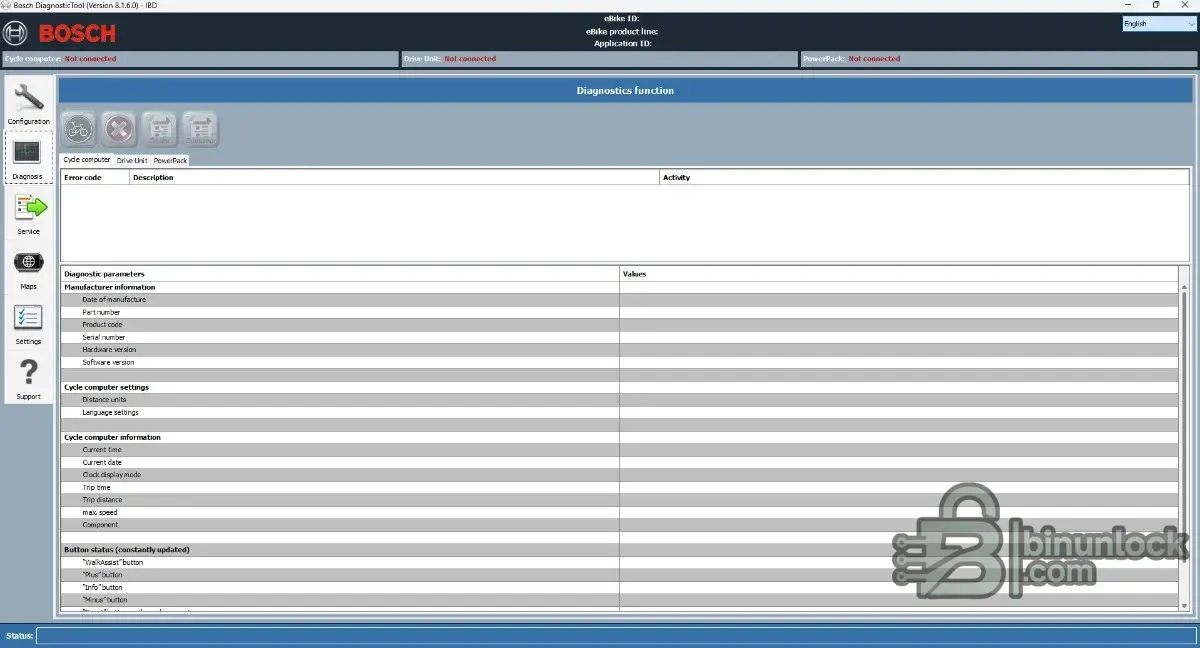Click the Error code column header
This screenshot has height=648, width=1200.
(95, 177)
